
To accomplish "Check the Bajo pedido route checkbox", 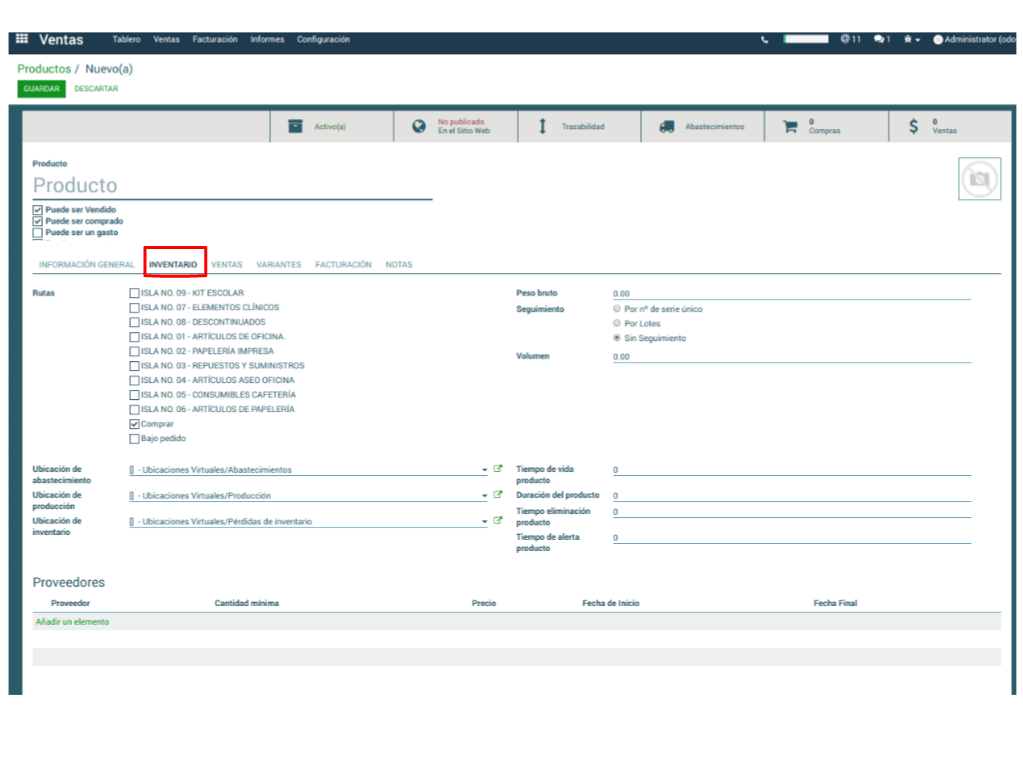I will click(x=134, y=438).
